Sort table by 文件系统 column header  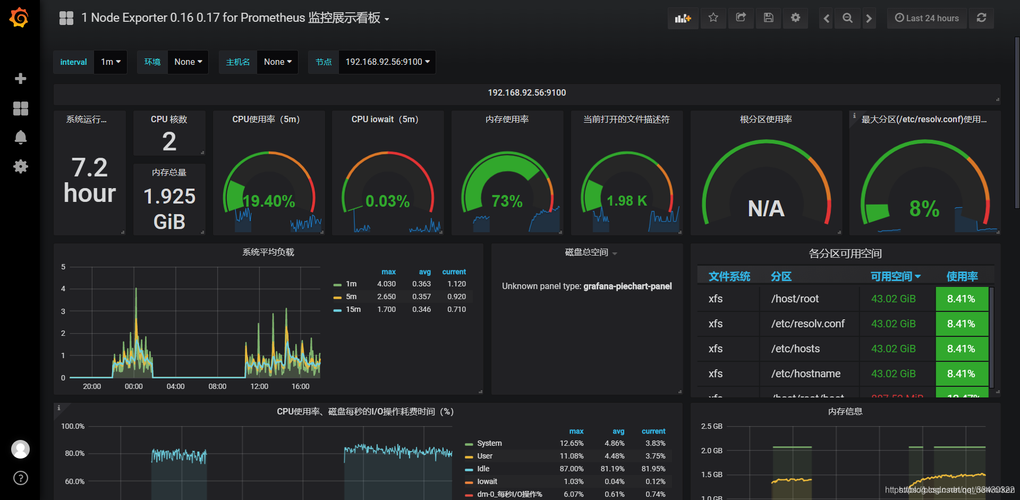point(729,276)
